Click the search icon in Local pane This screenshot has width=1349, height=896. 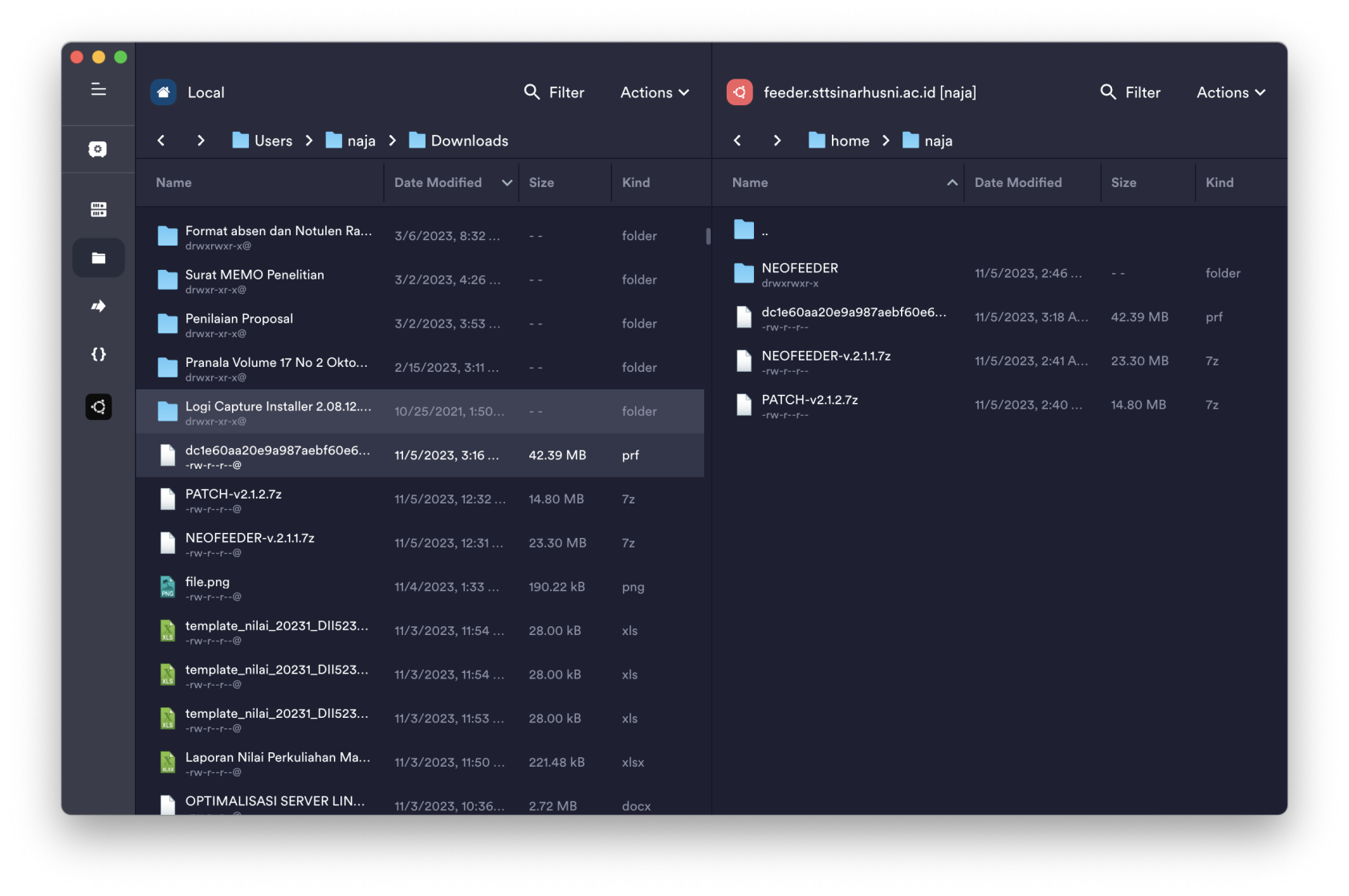532,92
